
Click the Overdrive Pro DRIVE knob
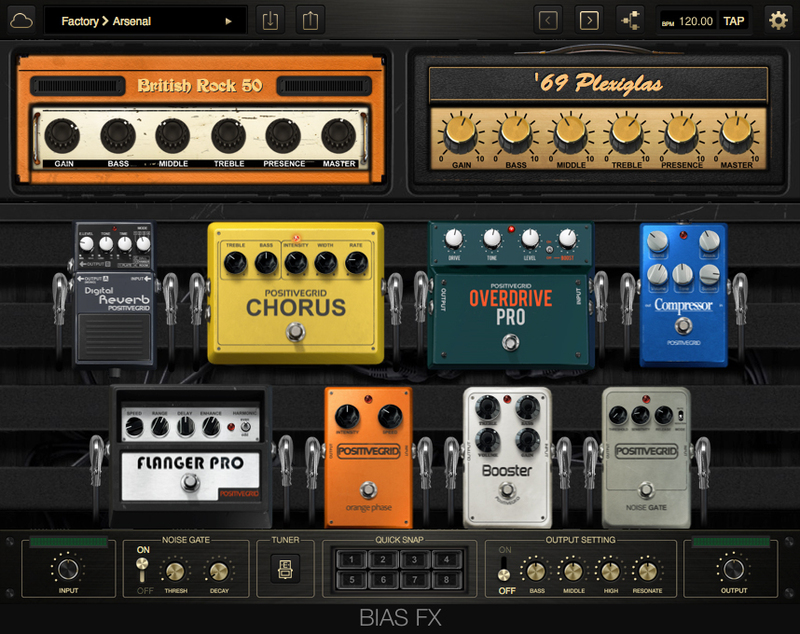click(x=454, y=238)
